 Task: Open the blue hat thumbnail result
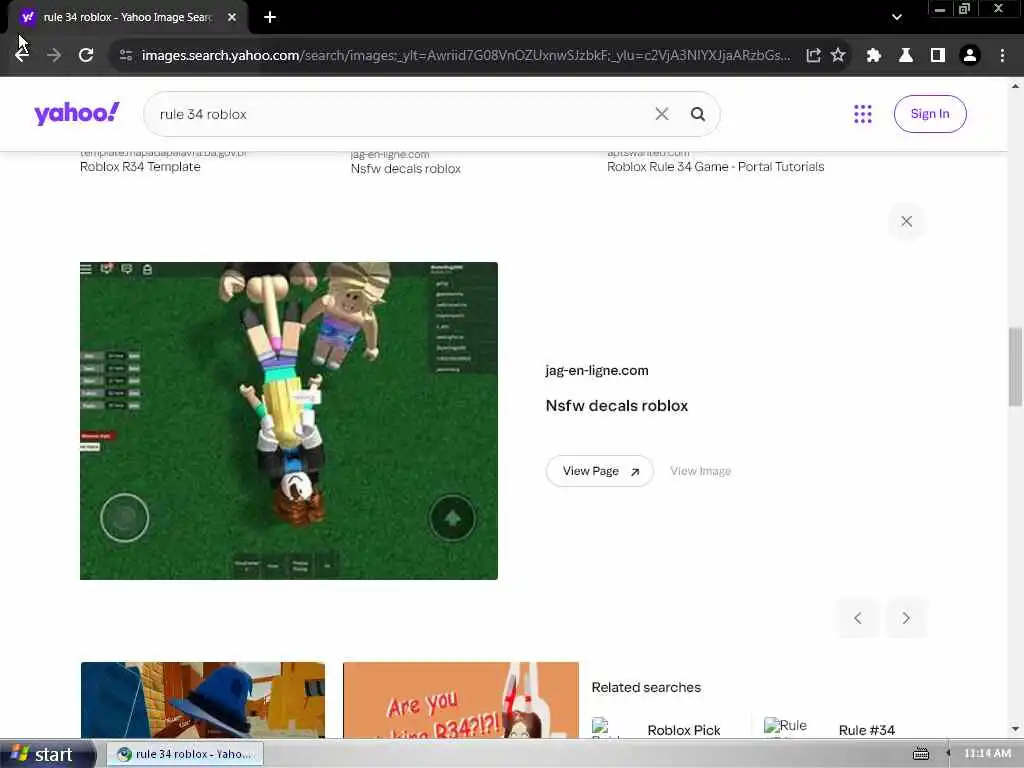click(202, 700)
